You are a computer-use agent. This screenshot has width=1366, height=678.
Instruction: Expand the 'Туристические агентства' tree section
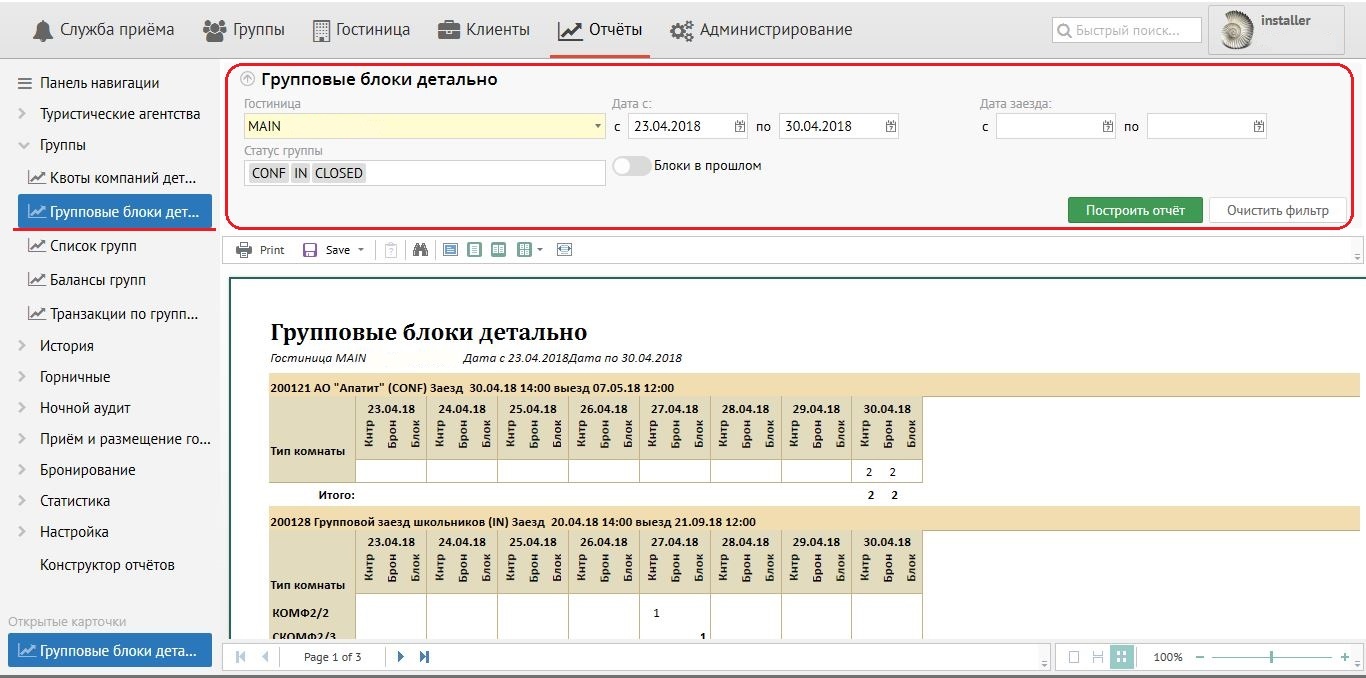tap(22, 114)
